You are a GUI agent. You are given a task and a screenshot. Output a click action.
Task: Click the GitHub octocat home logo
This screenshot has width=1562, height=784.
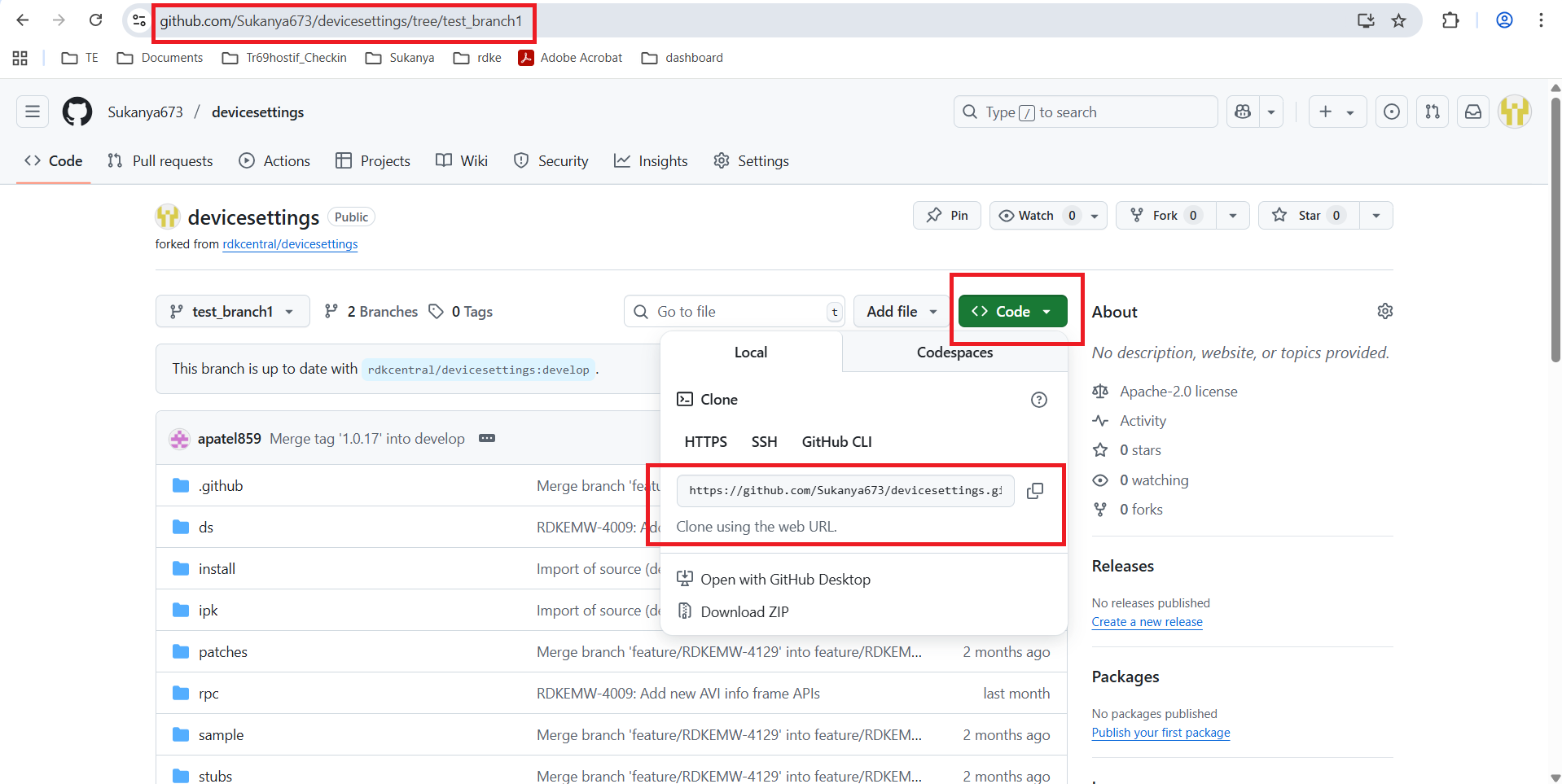(77, 112)
